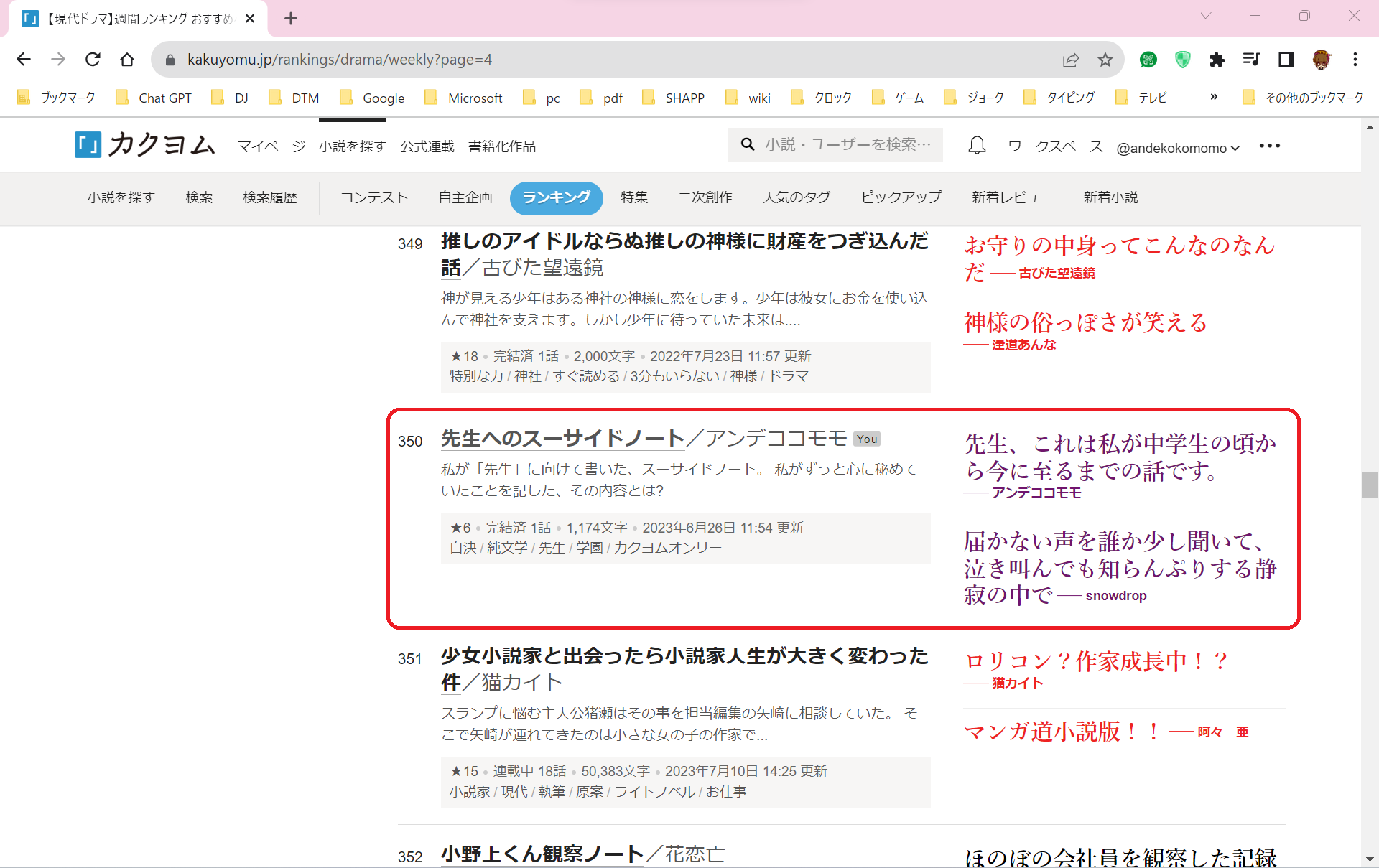Open the ワークスペース link
1379x868 pixels.
[x=1054, y=146]
